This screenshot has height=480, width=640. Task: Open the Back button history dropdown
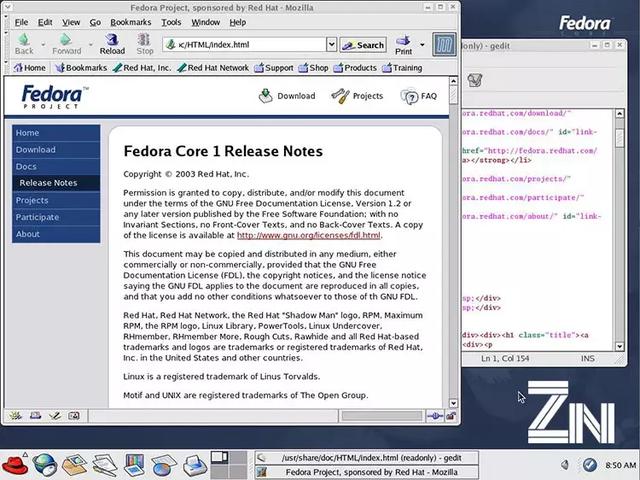click(x=42, y=44)
